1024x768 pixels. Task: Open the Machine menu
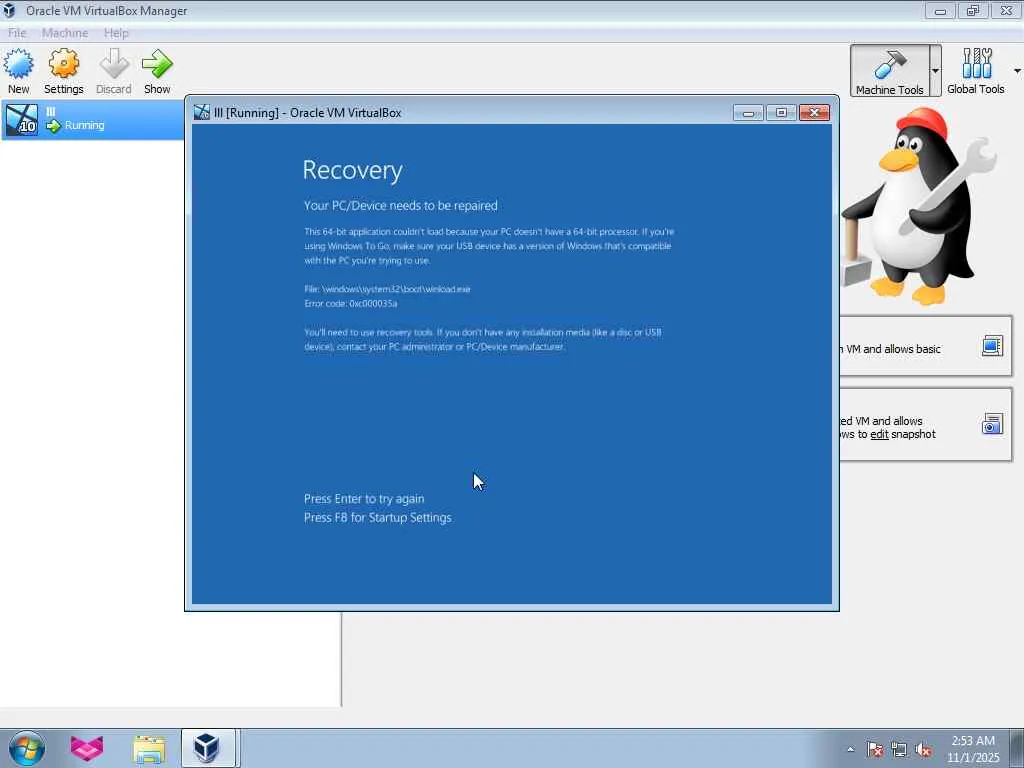point(65,33)
